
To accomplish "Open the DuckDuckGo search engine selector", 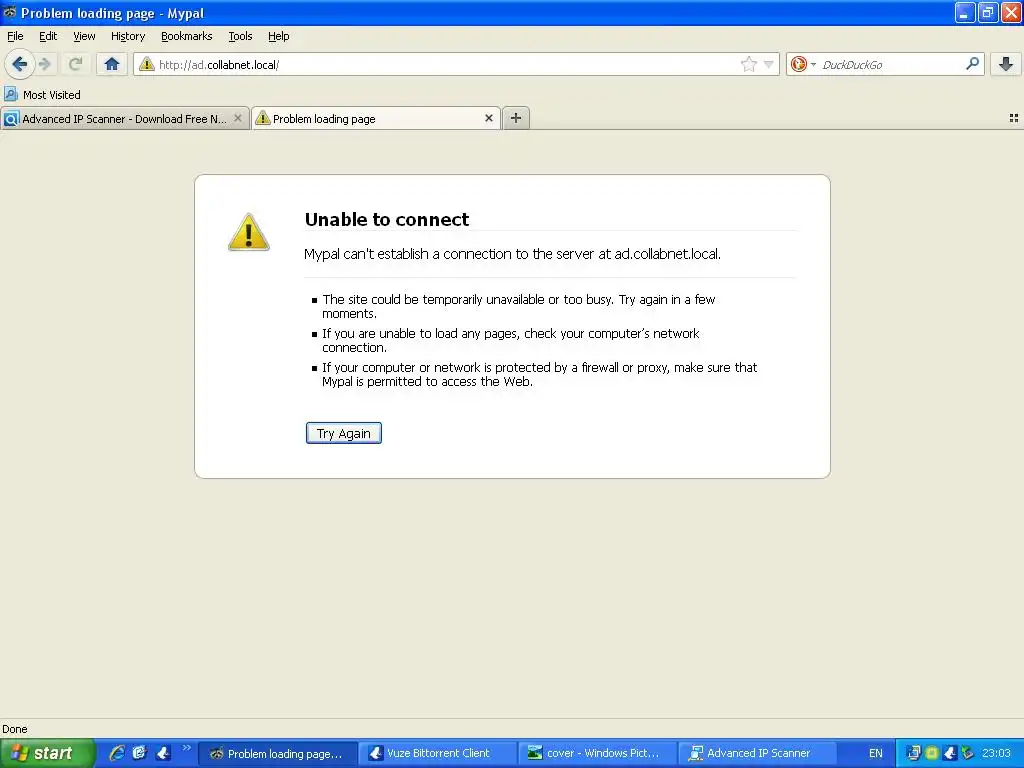I will pos(803,64).
